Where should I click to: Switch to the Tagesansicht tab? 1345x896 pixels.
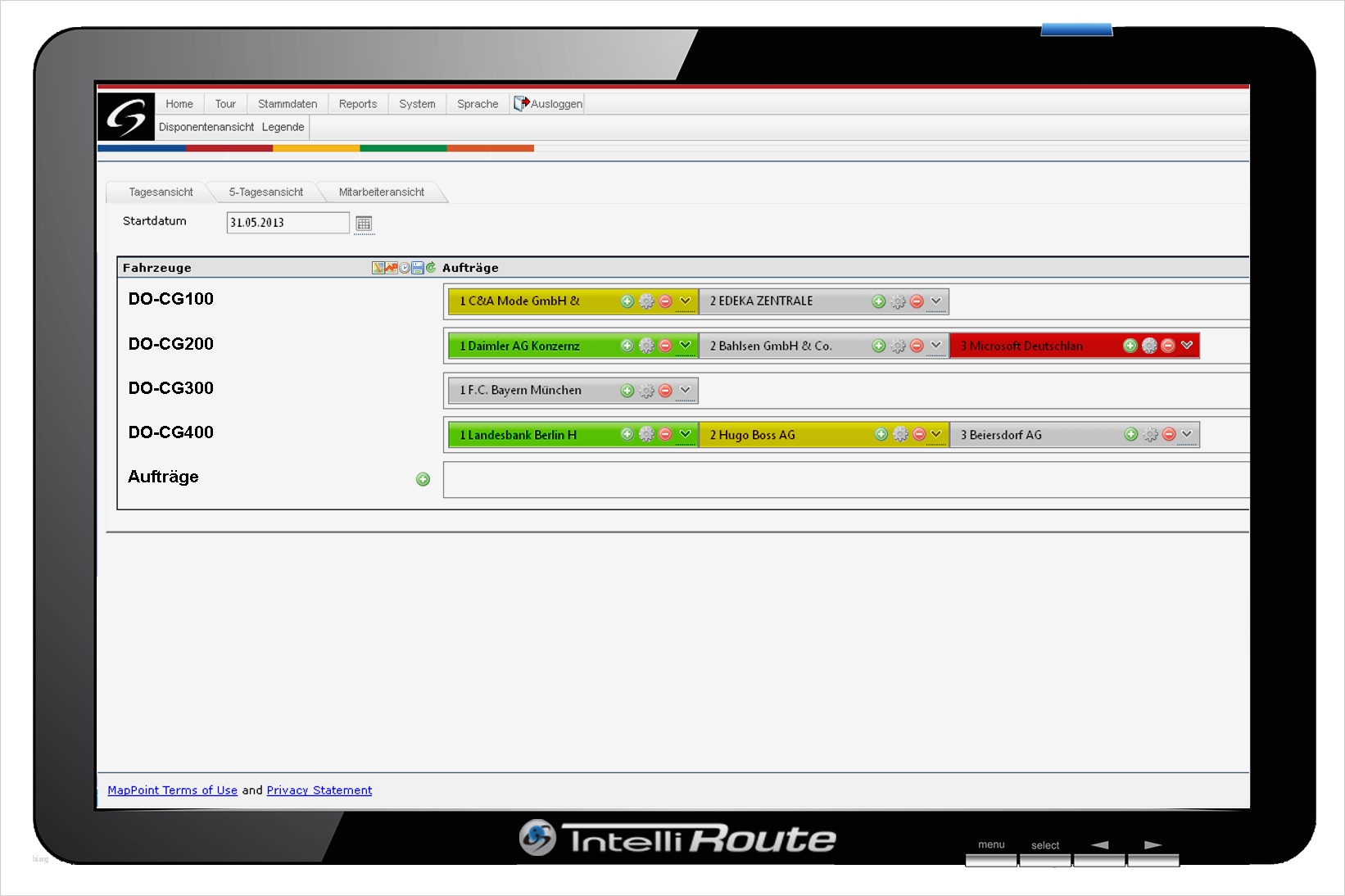(161, 192)
